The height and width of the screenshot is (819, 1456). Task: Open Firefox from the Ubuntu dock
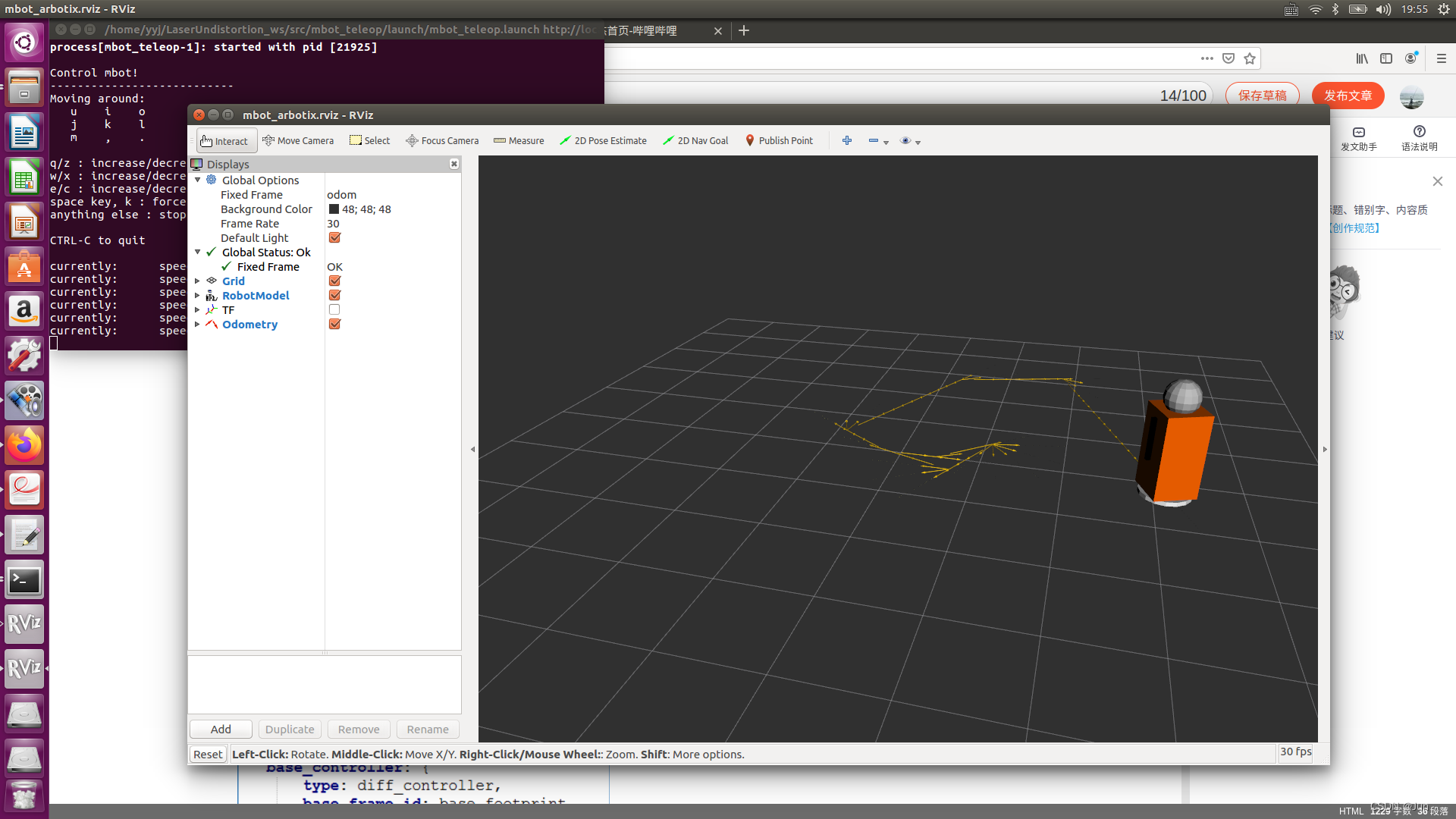(24, 445)
